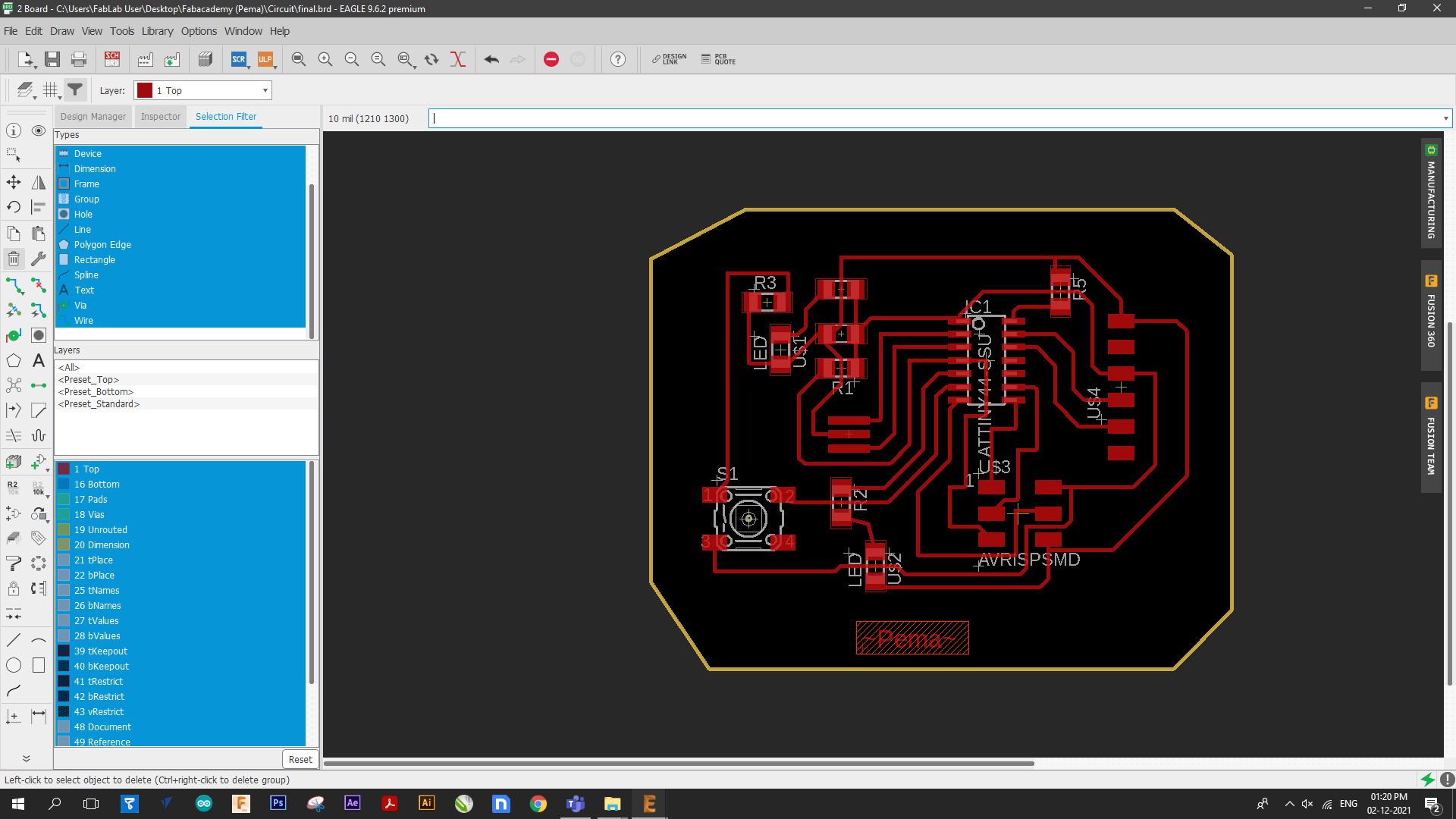Open the layer settings dropdown icon
The width and height of the screenshot is (1456, 819).
coord(27,90)
